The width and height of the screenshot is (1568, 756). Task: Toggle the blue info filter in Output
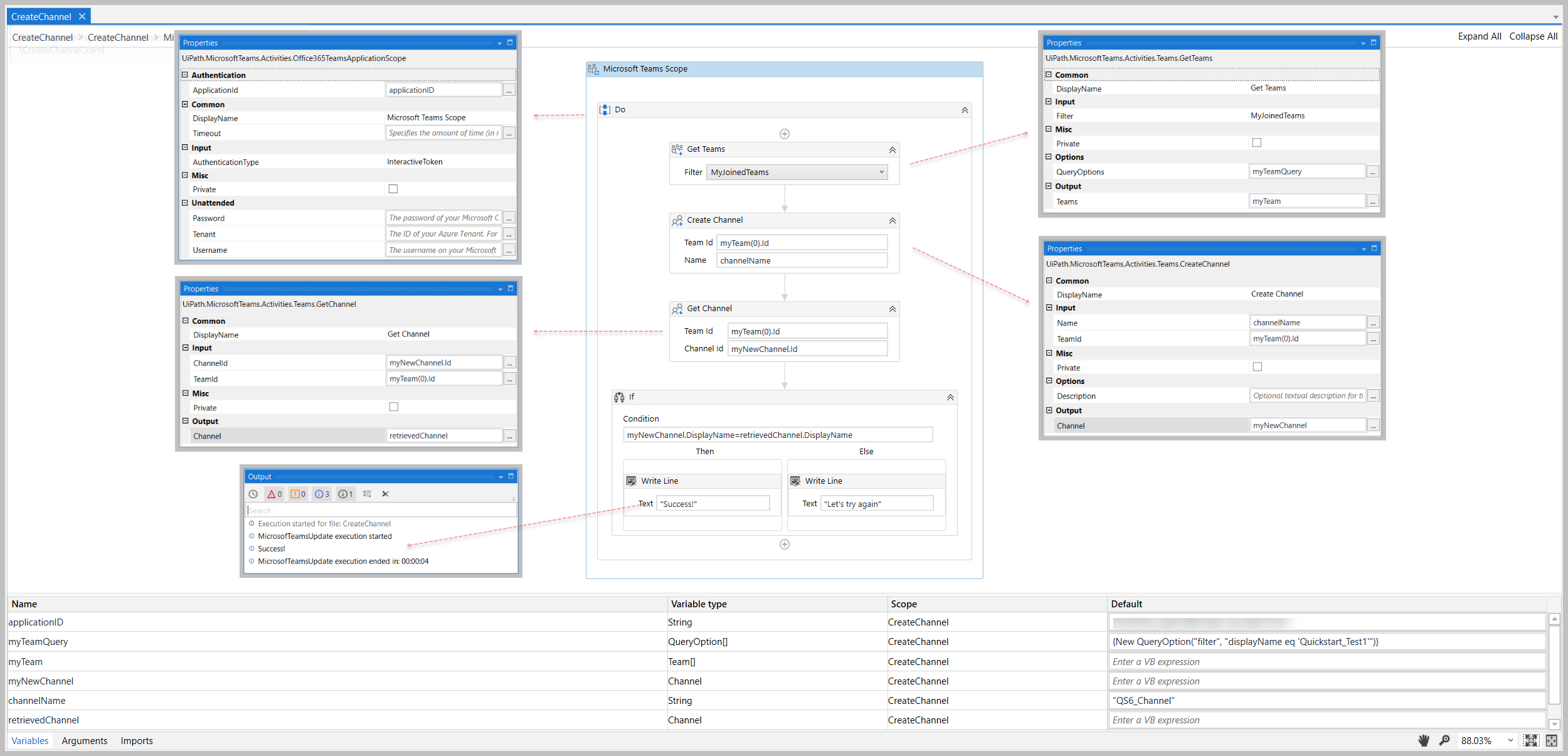[322, 494]
